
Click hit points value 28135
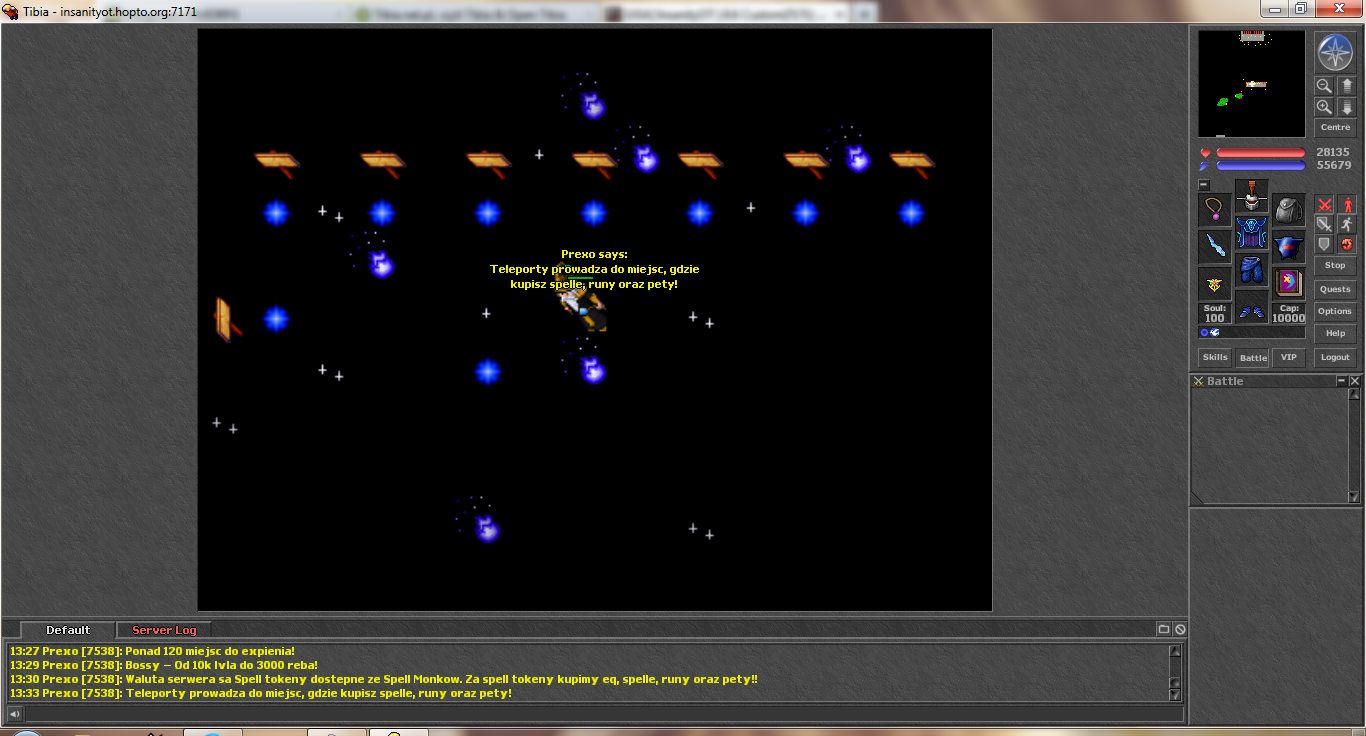point(1333,153)
